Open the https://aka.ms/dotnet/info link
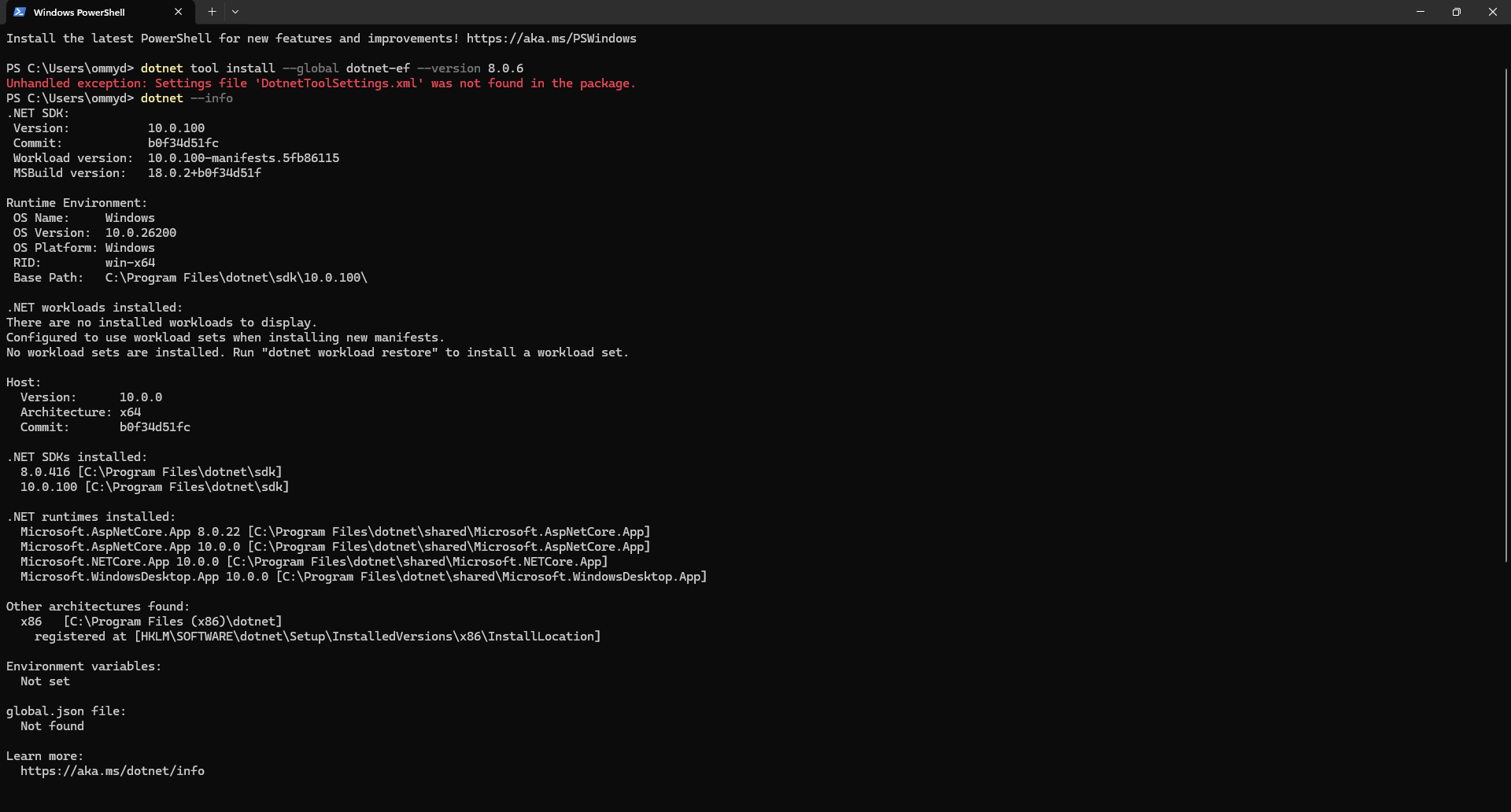The height and width of the screenshot is (812, 1511). [x=113, y=771]
